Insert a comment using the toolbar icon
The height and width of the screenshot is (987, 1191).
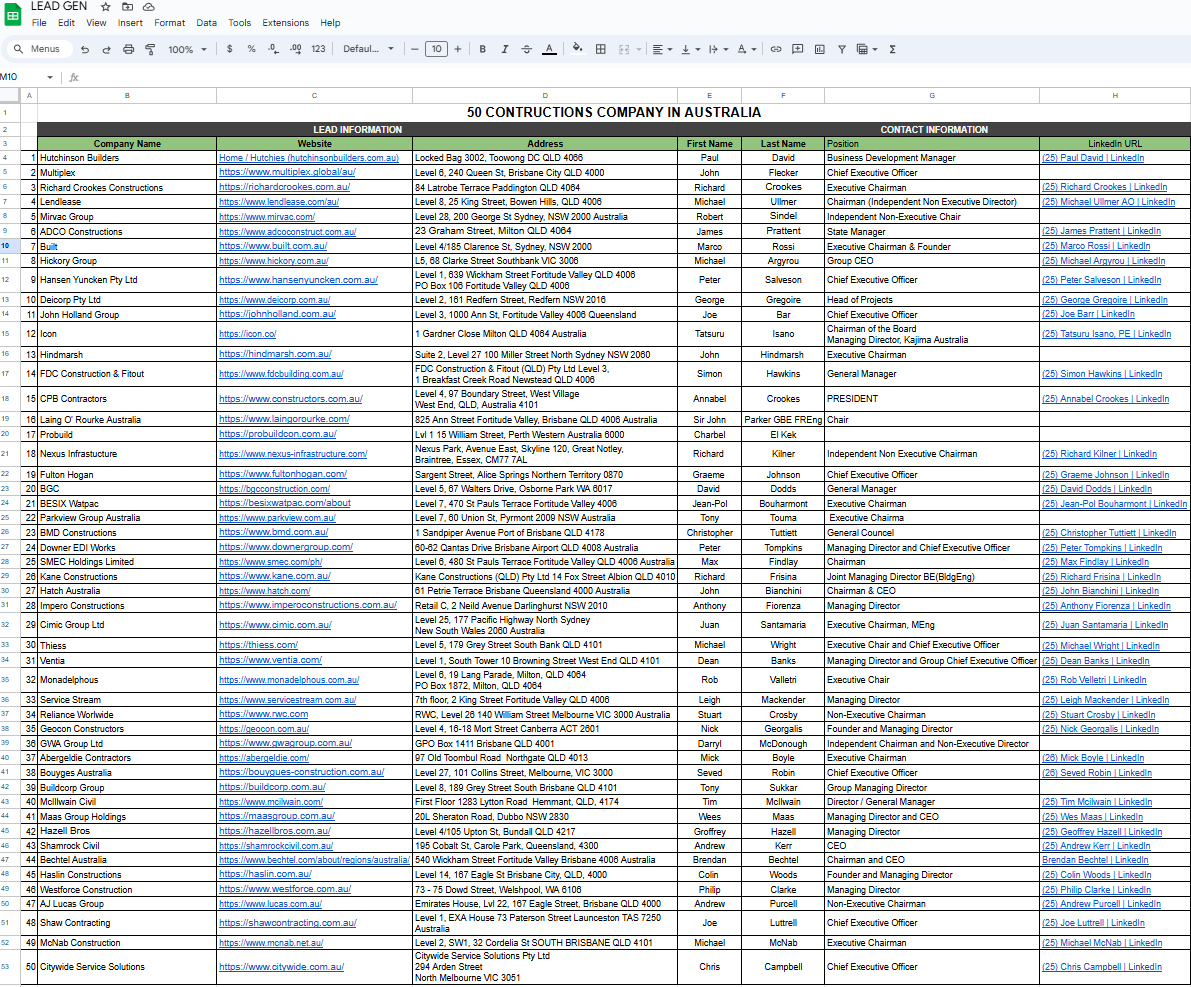click(x=797, y=48)
